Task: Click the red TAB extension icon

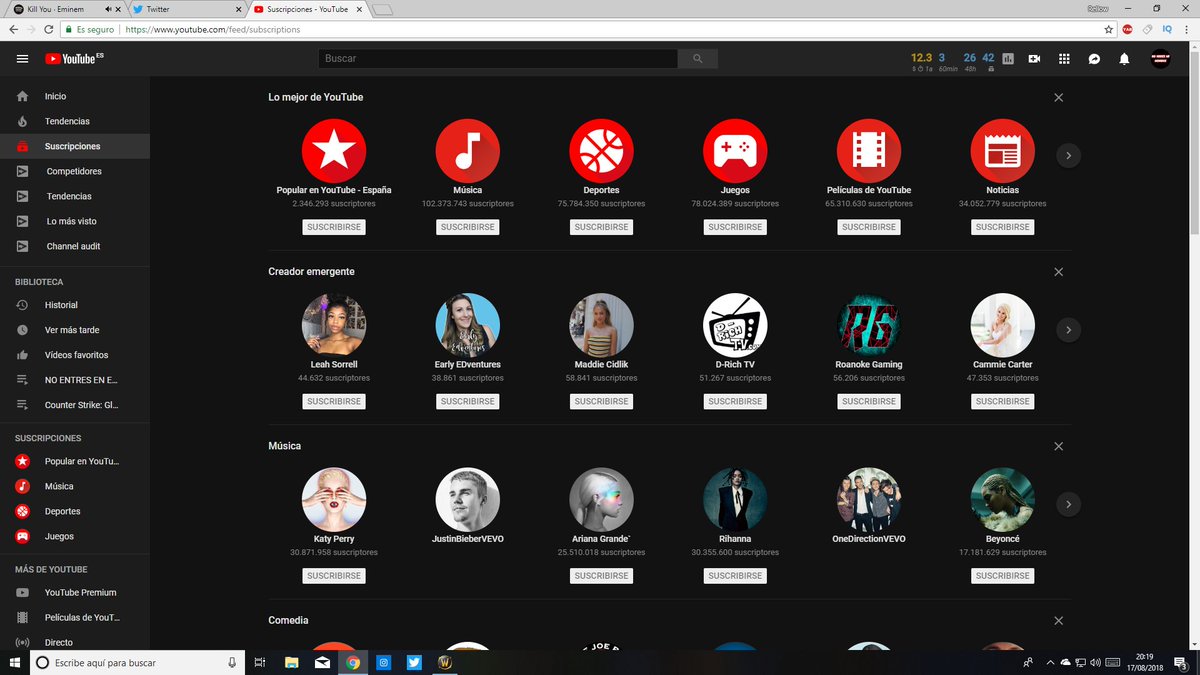Action: pos(1128,30)
